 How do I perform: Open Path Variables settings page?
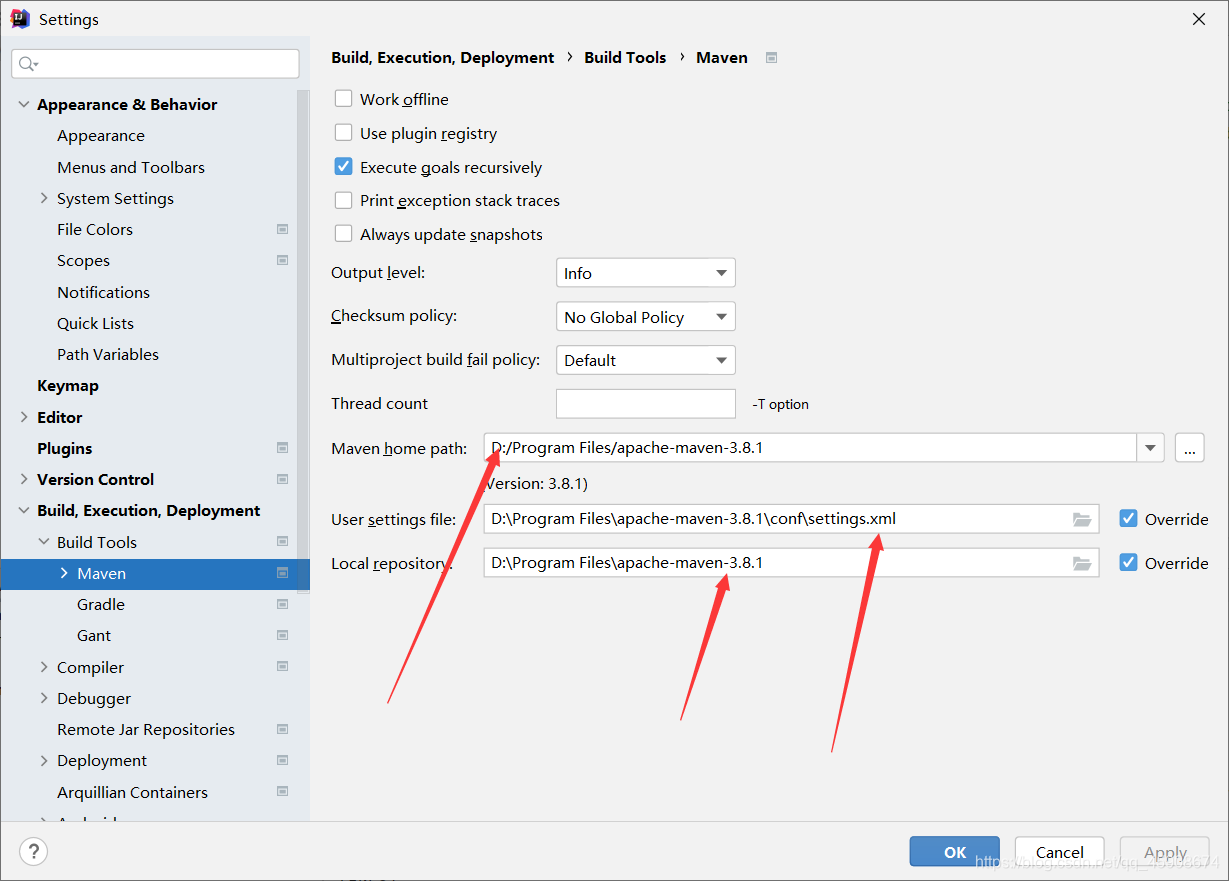point(108,354)
